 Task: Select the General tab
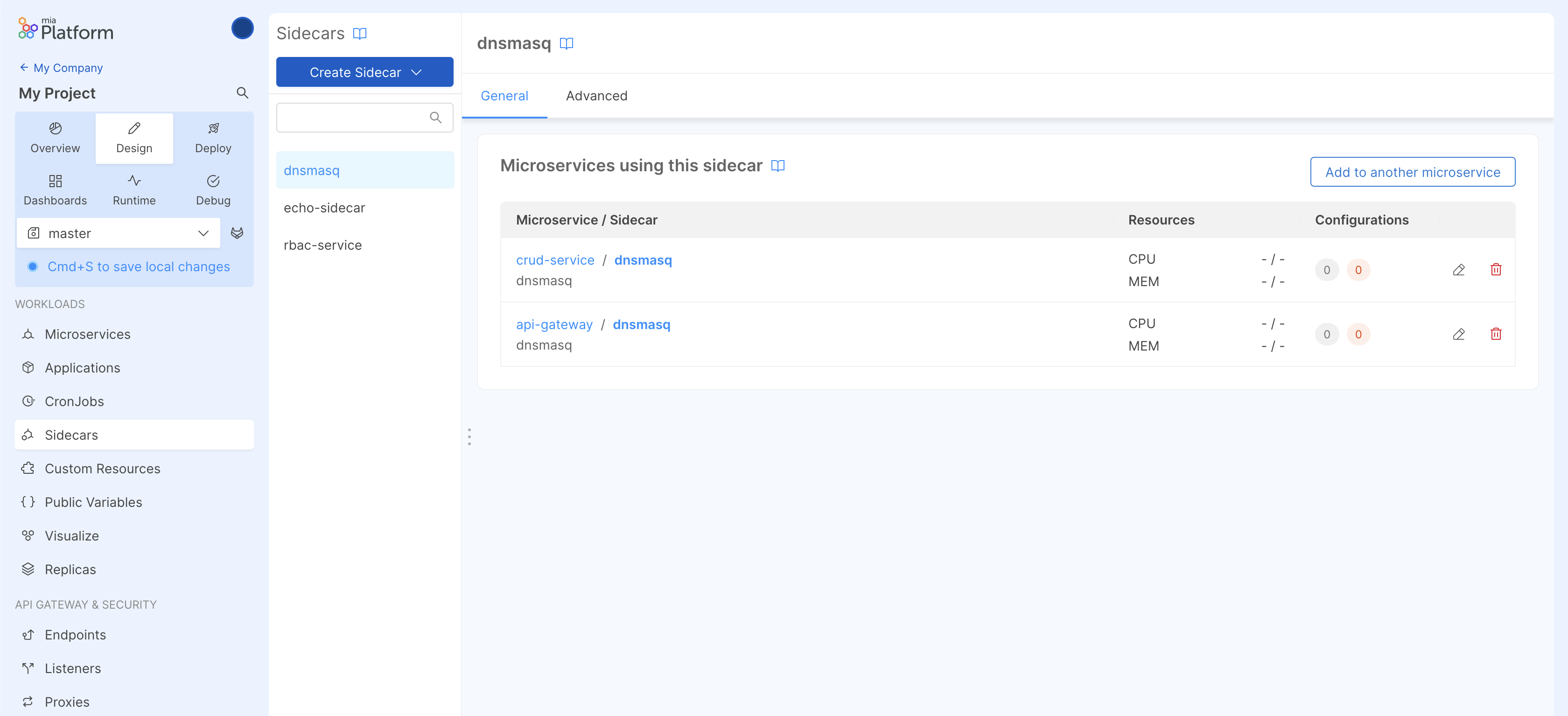coord(504,96)
